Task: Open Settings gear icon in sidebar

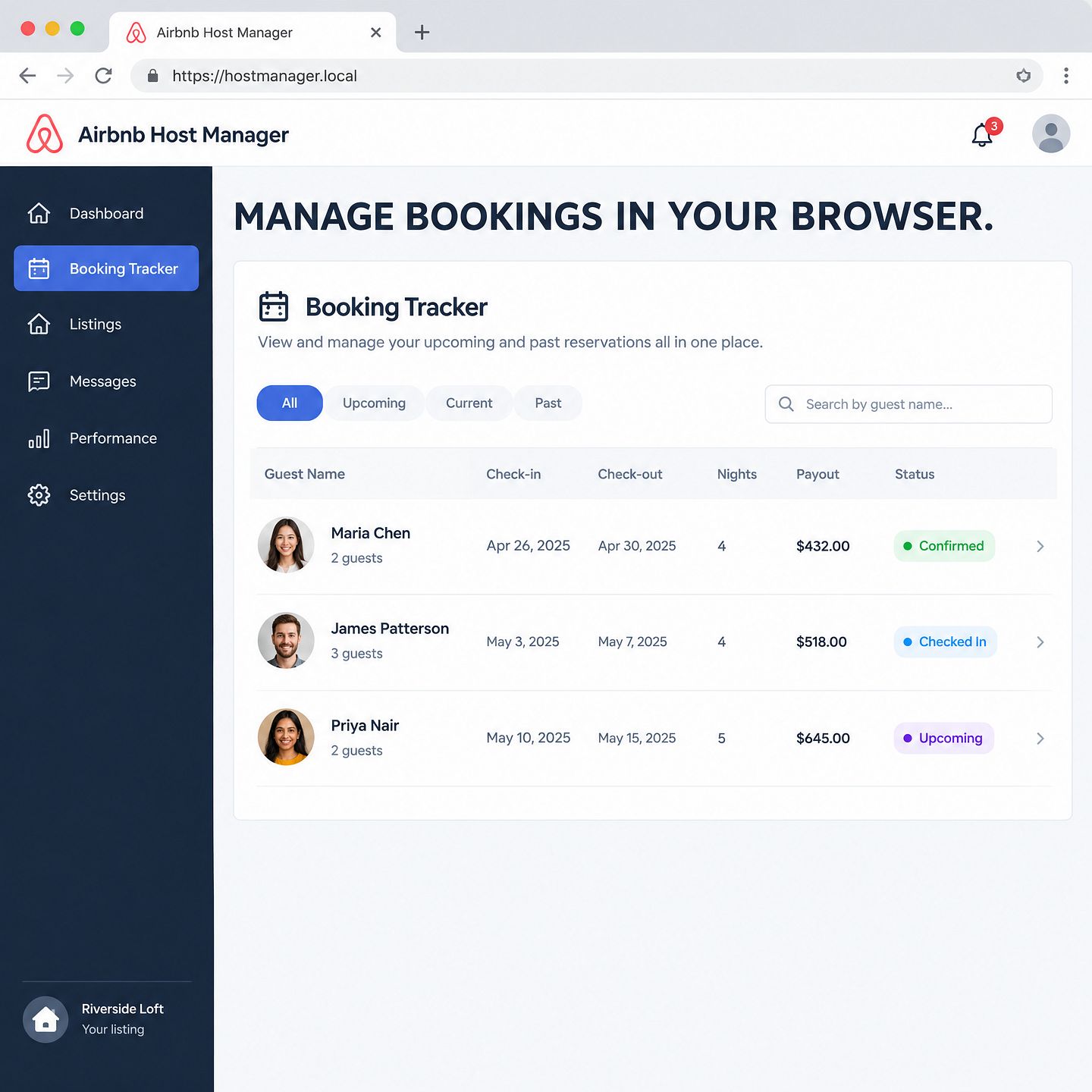Action: (x=39, y=495)
